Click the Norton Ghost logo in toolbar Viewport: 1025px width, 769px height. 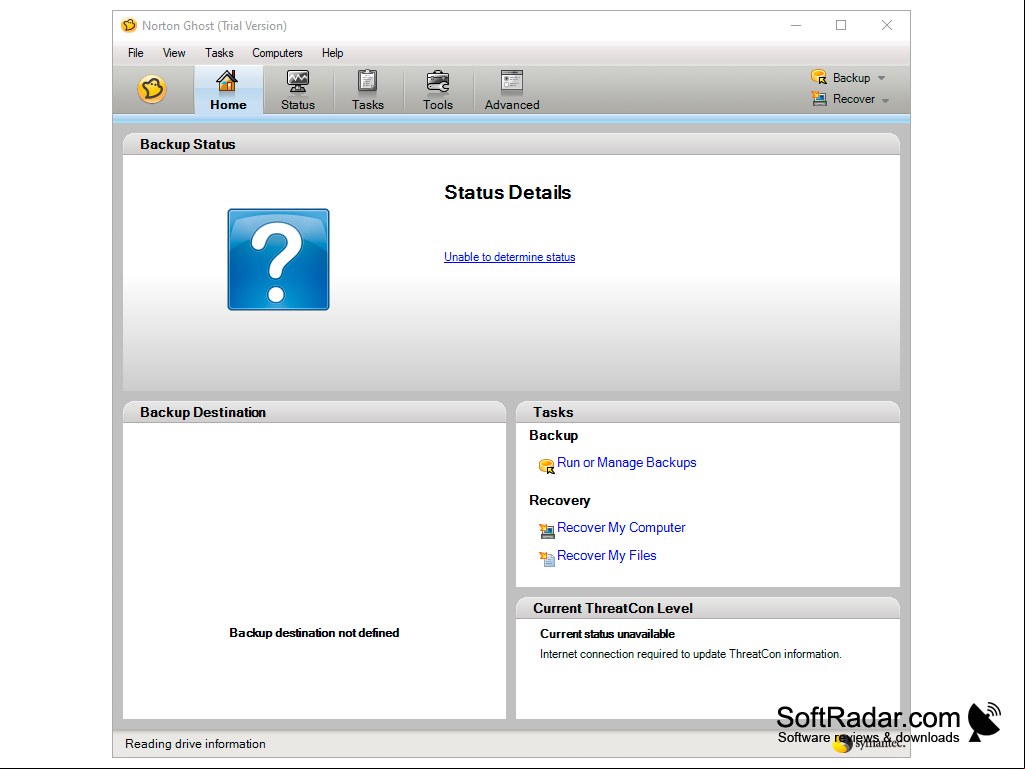(152, 89)
